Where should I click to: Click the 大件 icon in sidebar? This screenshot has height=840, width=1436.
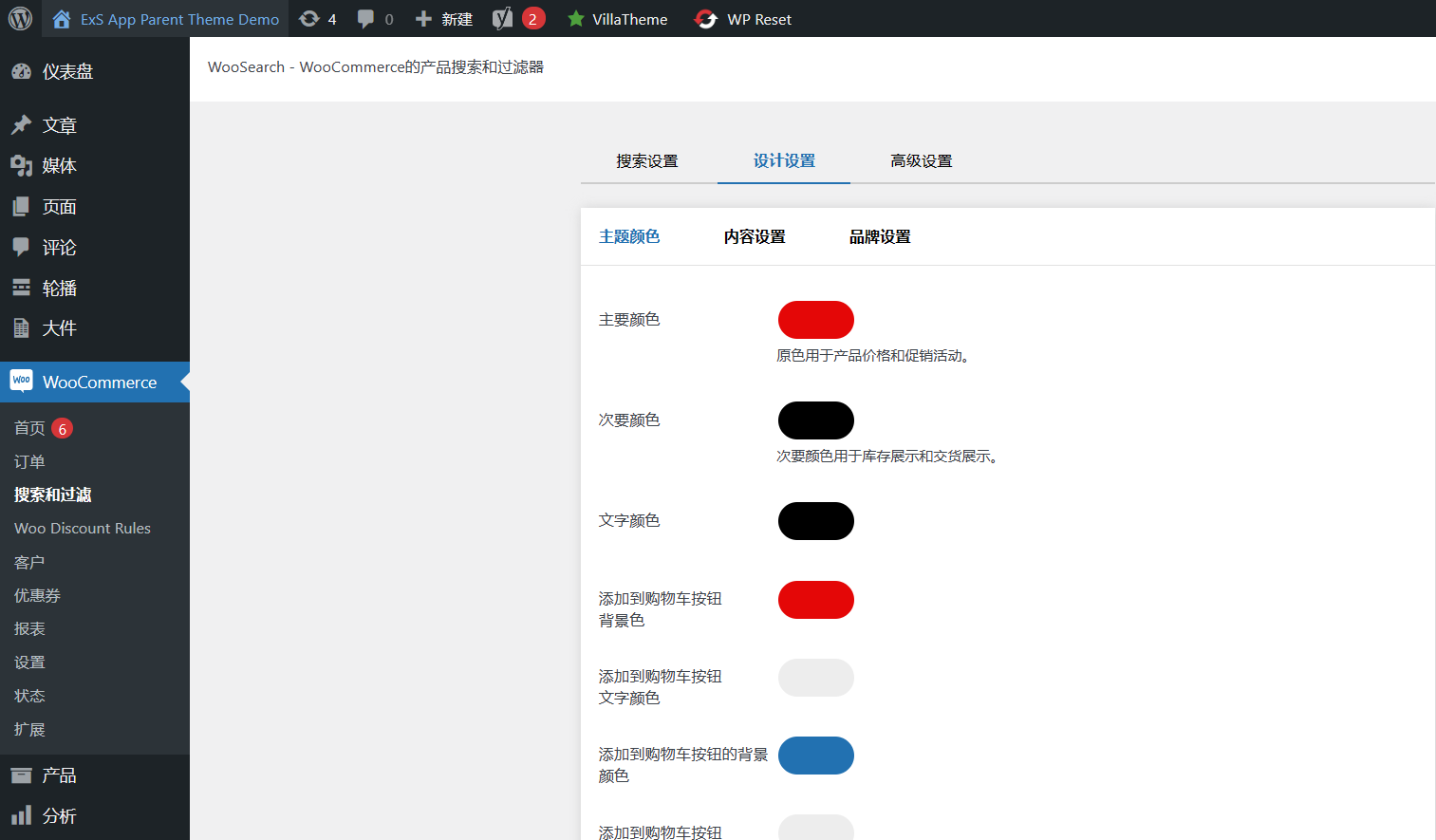[21, 328]
